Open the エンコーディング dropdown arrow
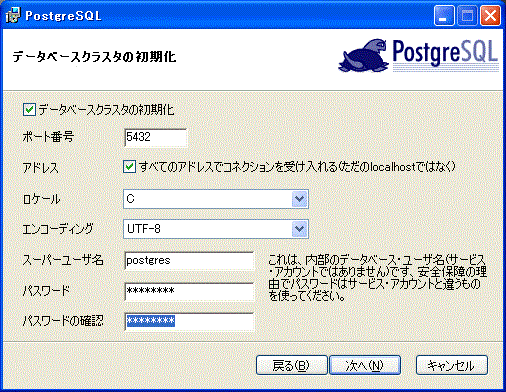This screenshot has height=392, width=506. (299, 229)
